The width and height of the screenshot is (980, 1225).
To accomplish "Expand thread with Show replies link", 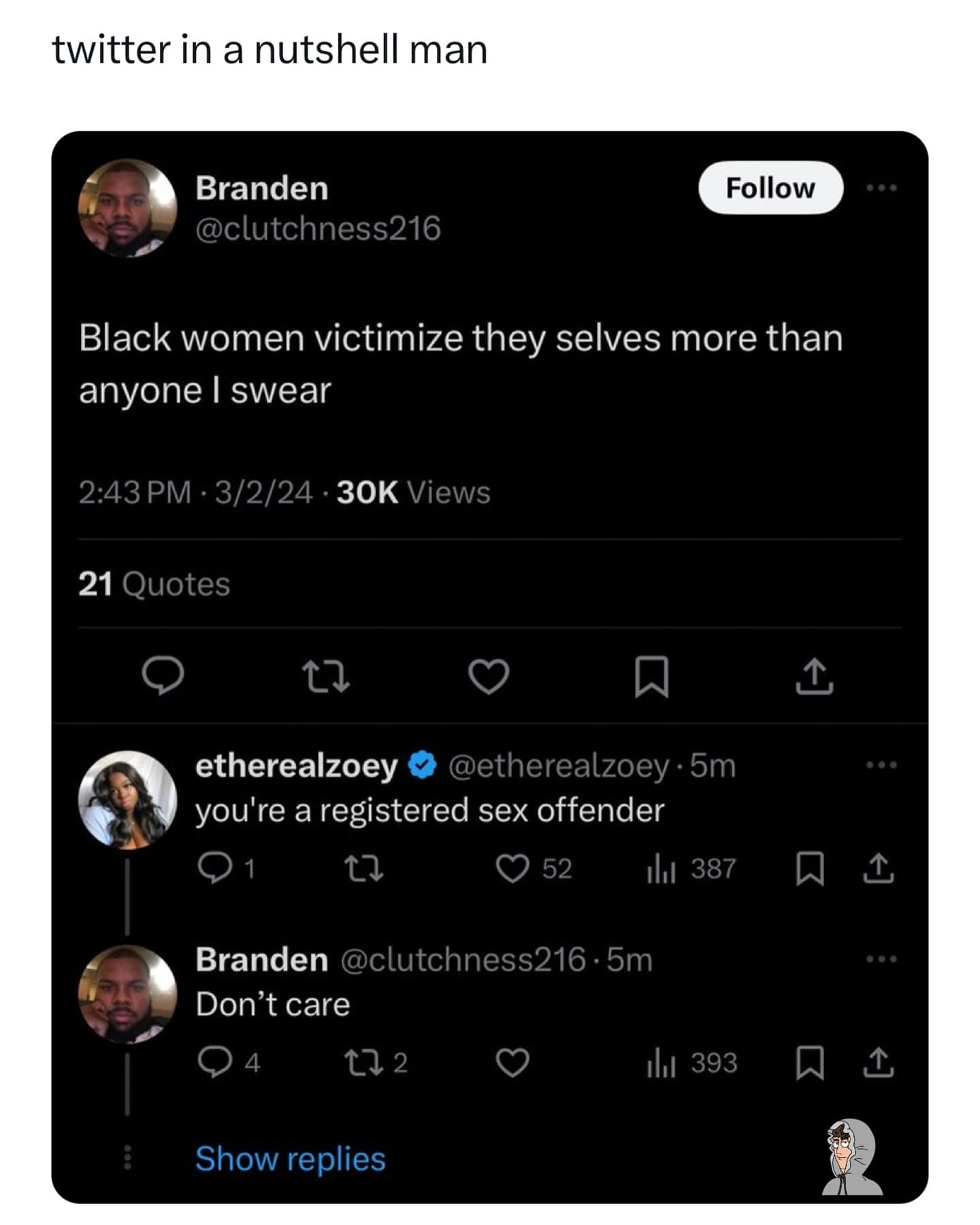I will tap(290, 1158).
